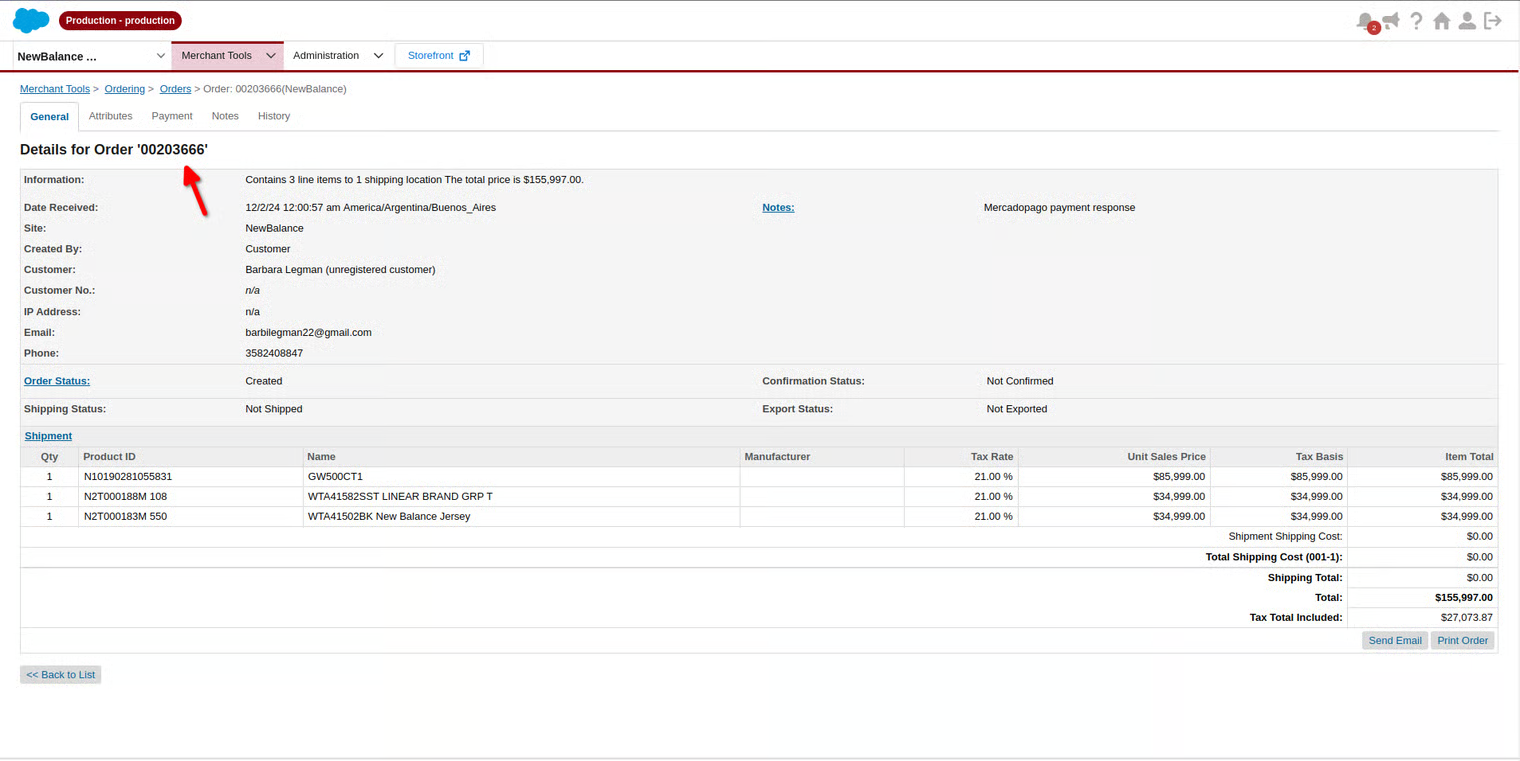Open the Order Status link
The height and width of the screenshot is (761, 1520).
tap(57, 381)
